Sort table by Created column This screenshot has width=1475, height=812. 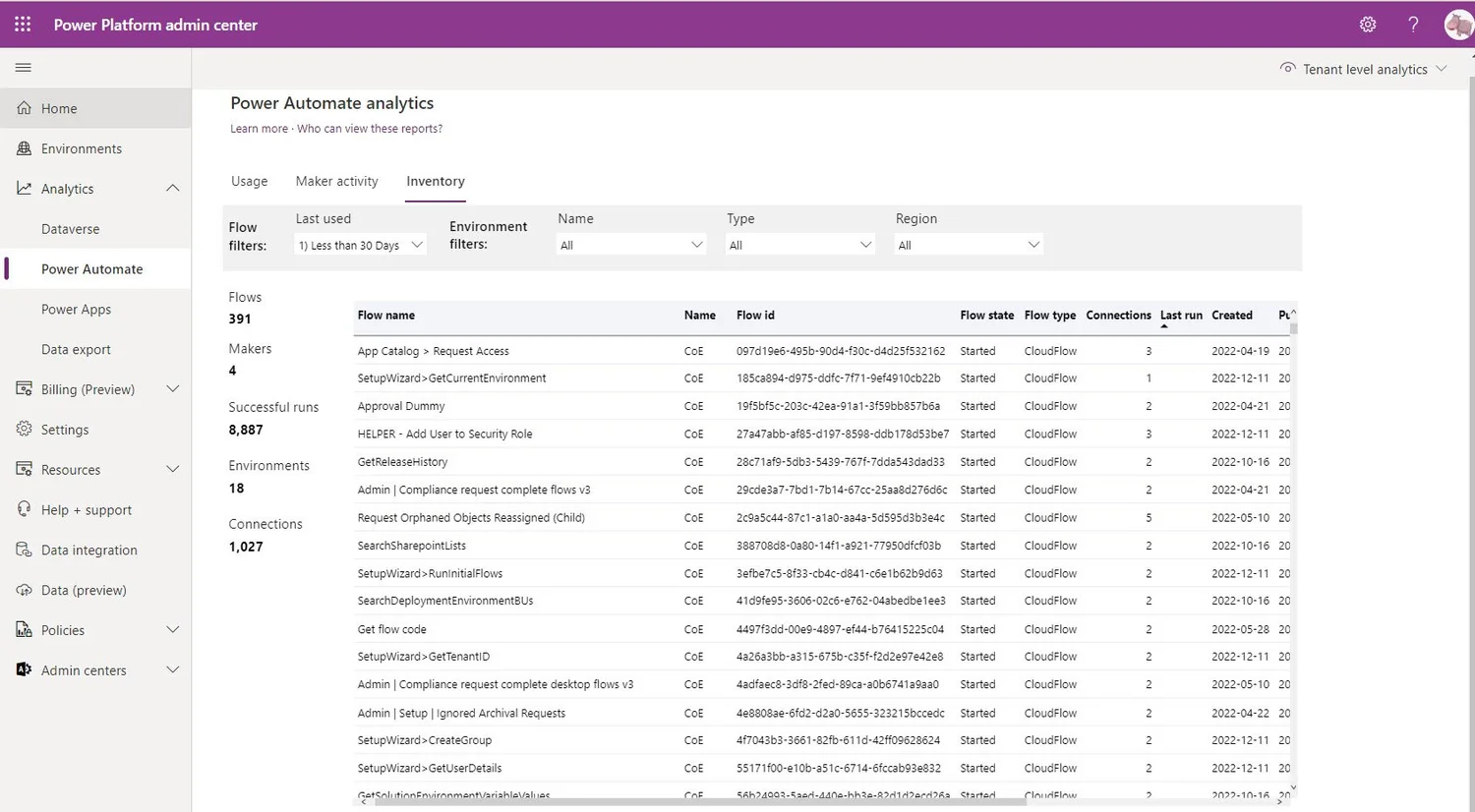[1232, 316]
